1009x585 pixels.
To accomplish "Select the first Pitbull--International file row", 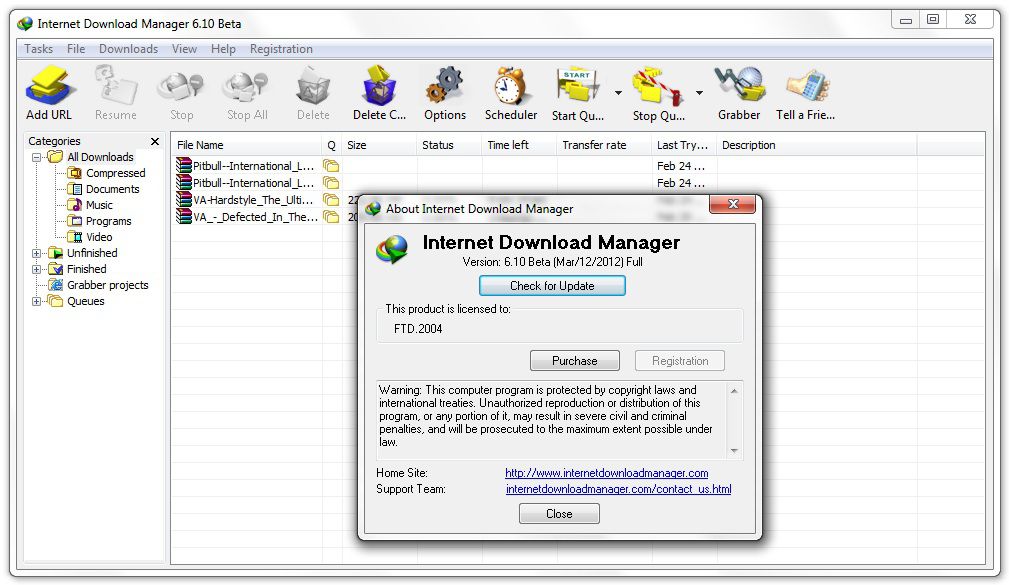I will click(x=577, y=166).
